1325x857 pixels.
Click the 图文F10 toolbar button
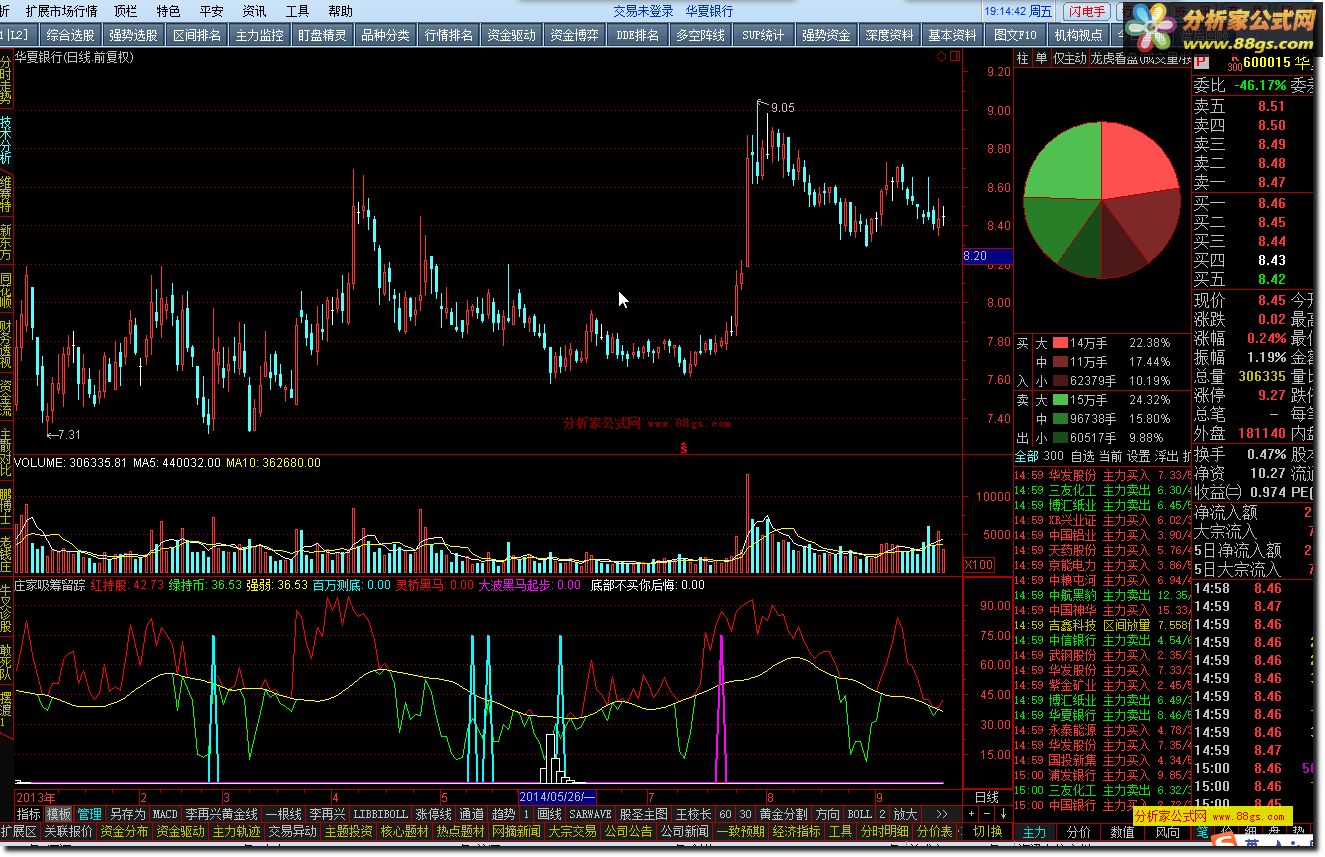1015,35
